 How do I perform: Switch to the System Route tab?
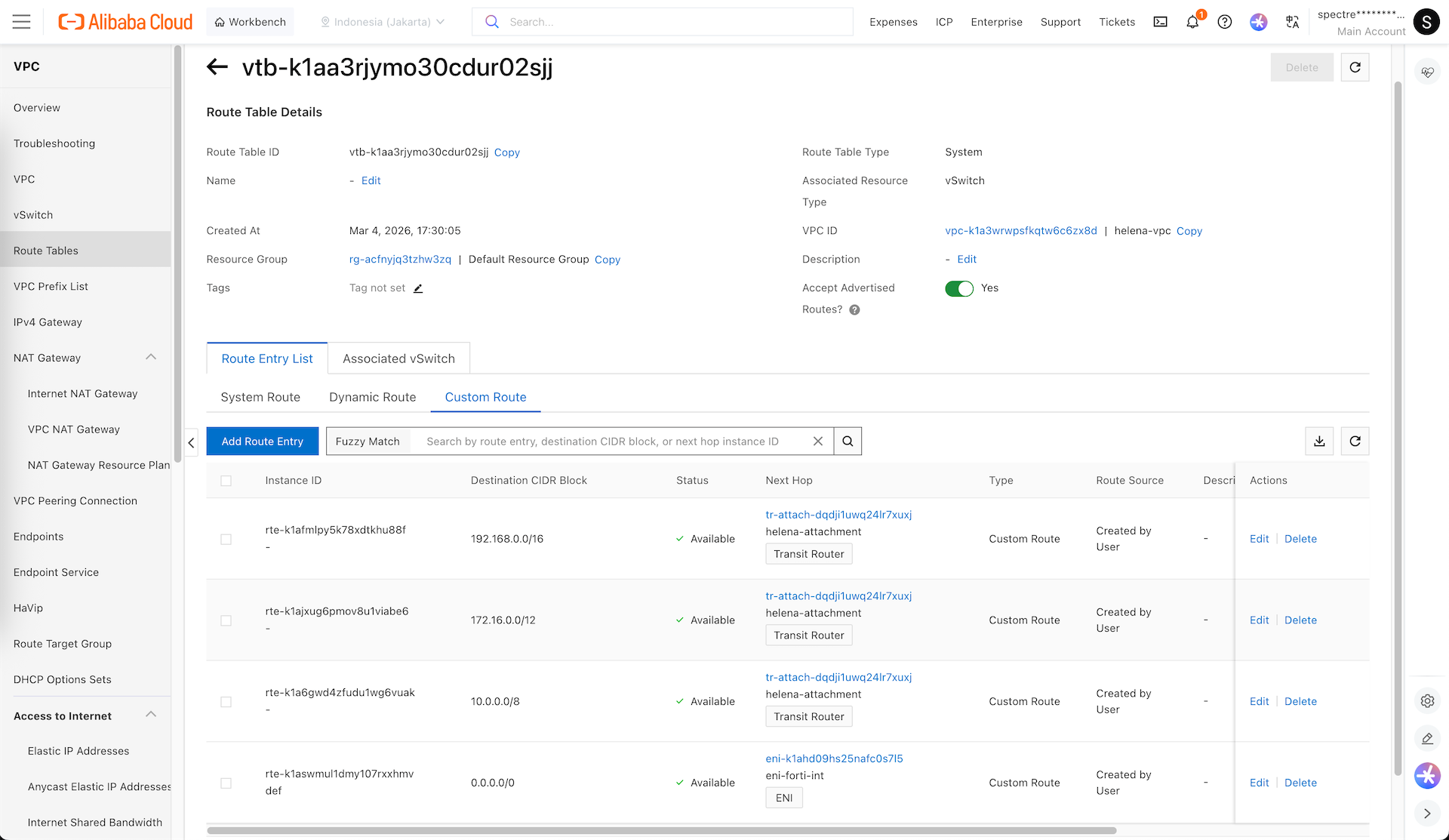click(260, 397)
